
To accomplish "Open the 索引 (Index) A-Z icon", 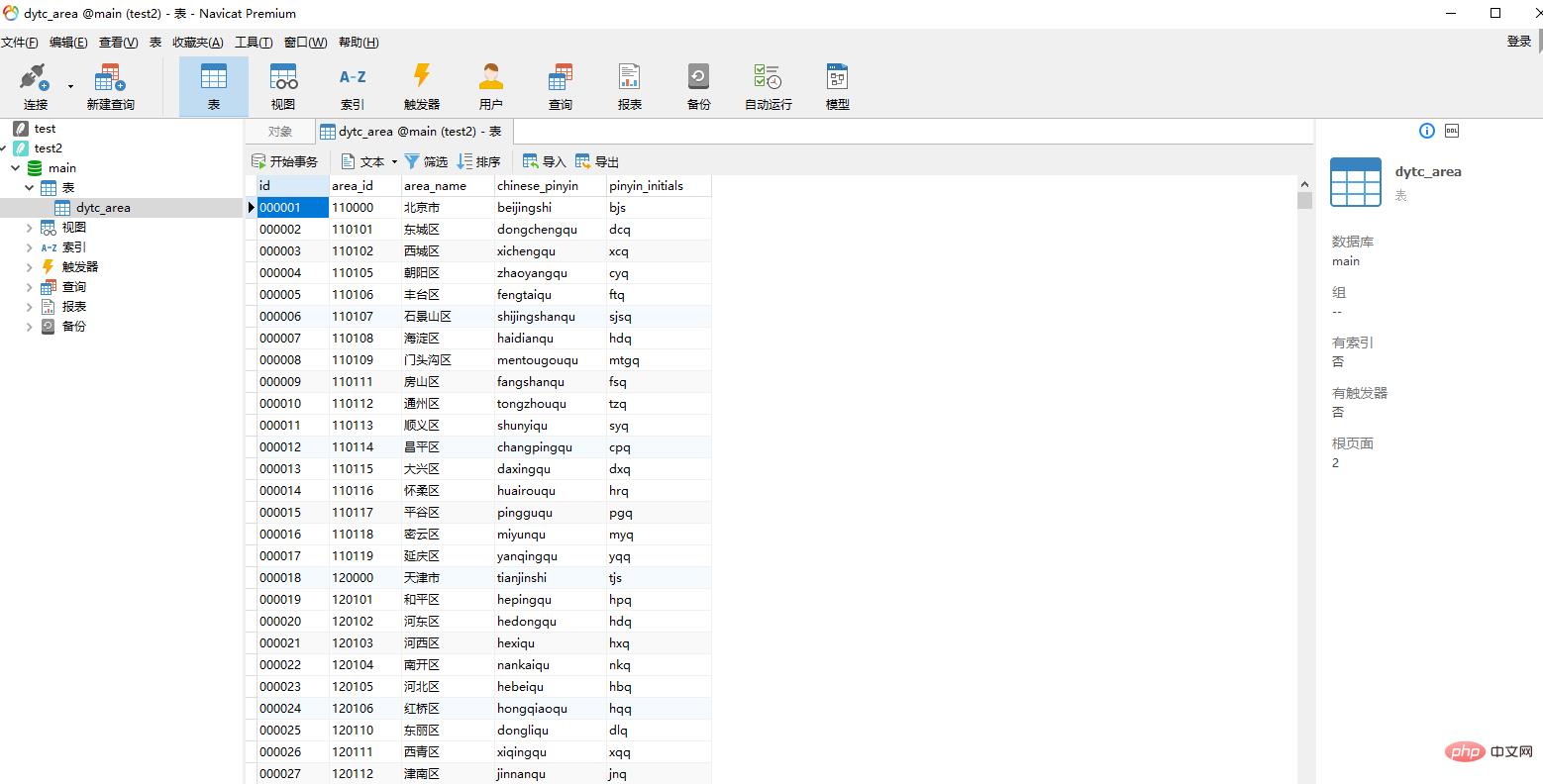I will click(353, 85).
